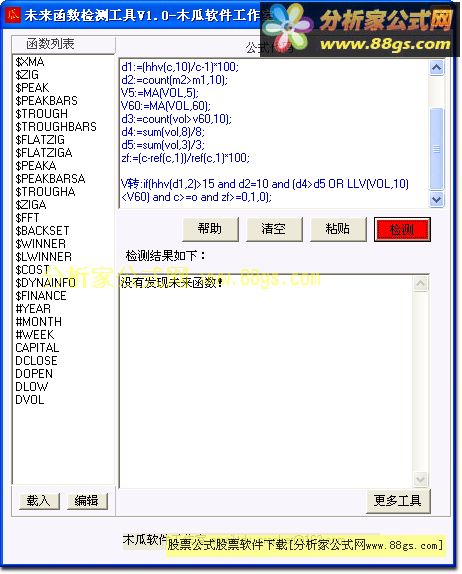Select $XMA in function list
The height and width of the screenshot is (574, 462).
pos(30,62)
